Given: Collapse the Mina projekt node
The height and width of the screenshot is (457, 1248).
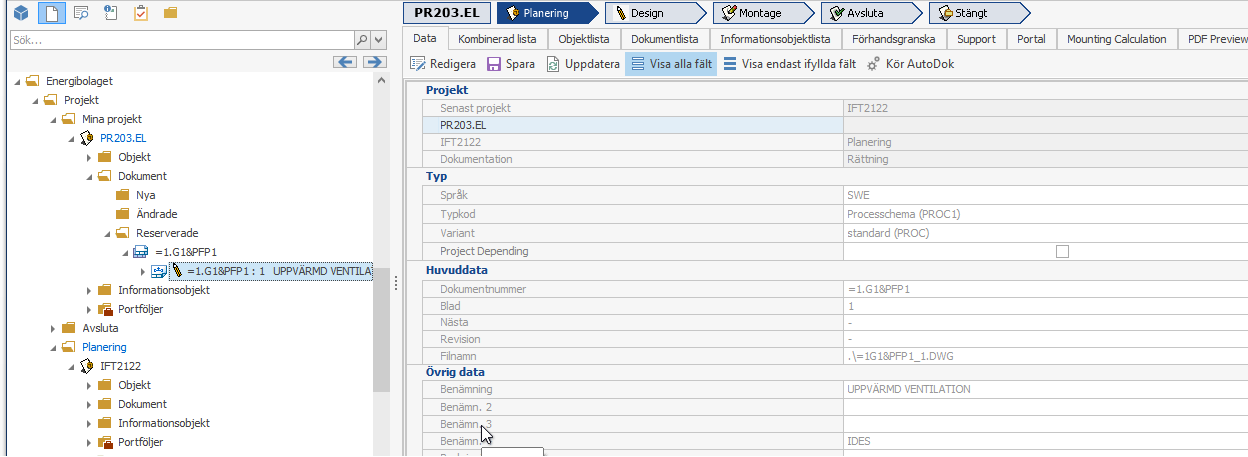Looking at the screenshot, I should pos(53,119).
